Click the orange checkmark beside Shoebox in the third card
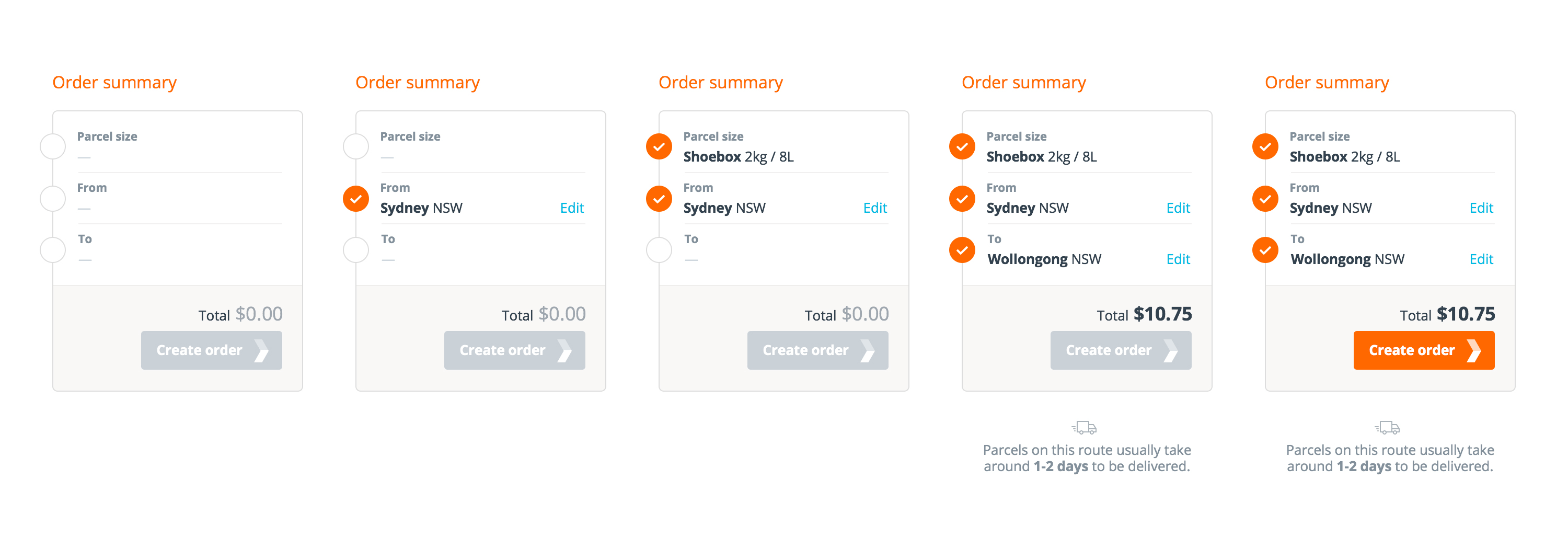 click(x=659, y=147)
